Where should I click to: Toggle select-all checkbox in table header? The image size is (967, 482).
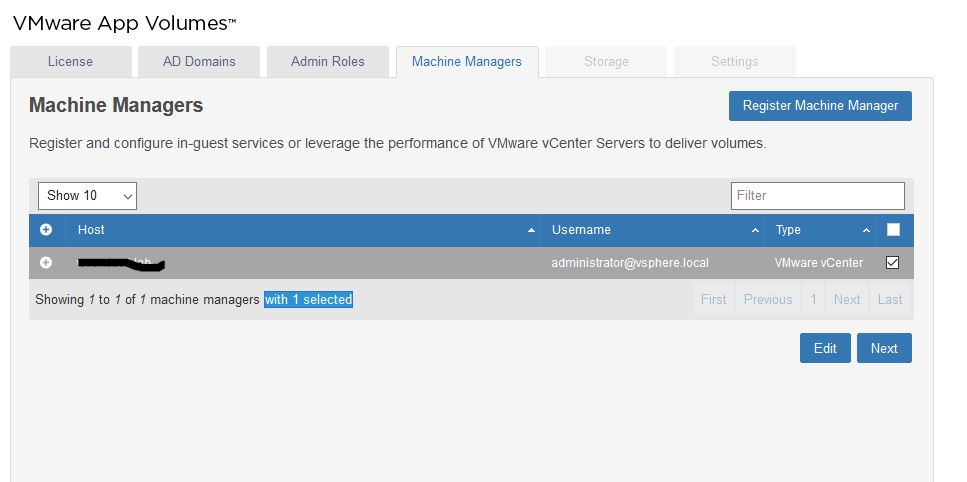click(892, 230)
